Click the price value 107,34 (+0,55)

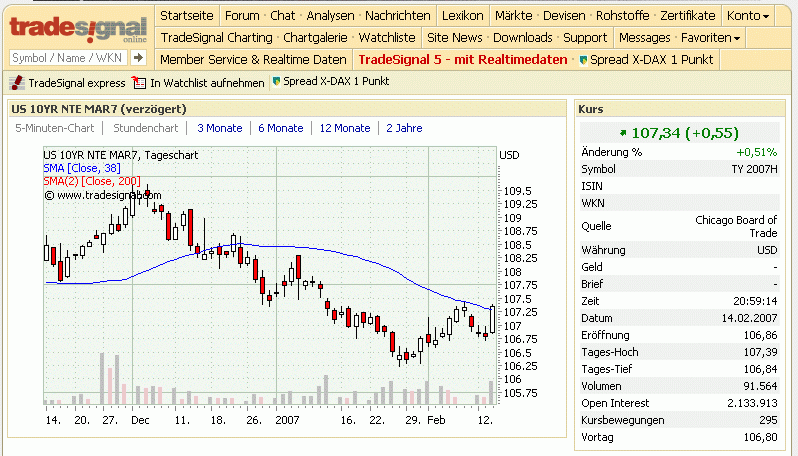coord(685,133)
